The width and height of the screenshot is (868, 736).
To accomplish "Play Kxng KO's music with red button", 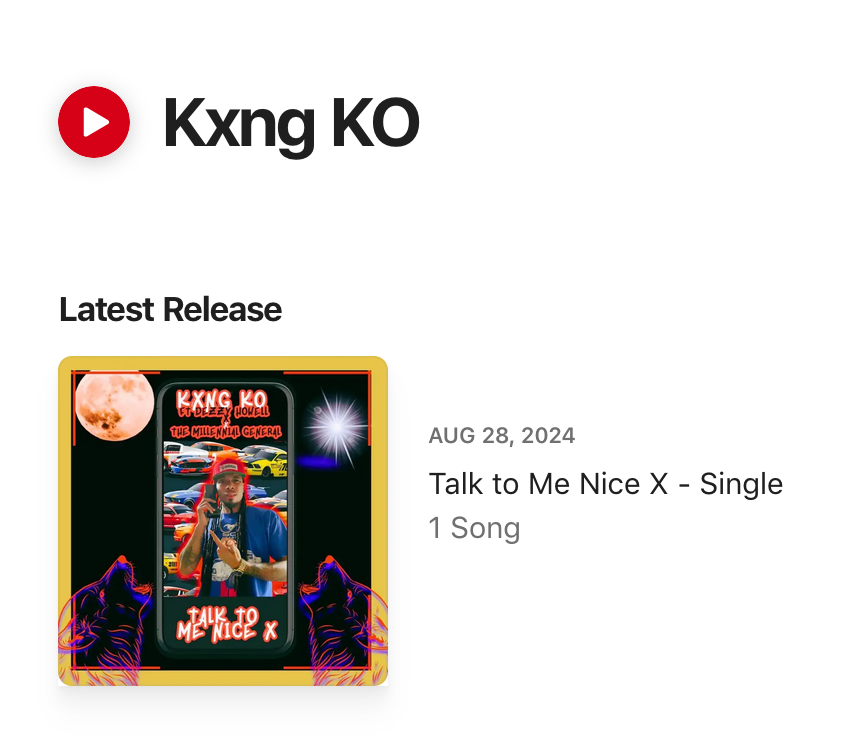I will [x=94, y=122].
